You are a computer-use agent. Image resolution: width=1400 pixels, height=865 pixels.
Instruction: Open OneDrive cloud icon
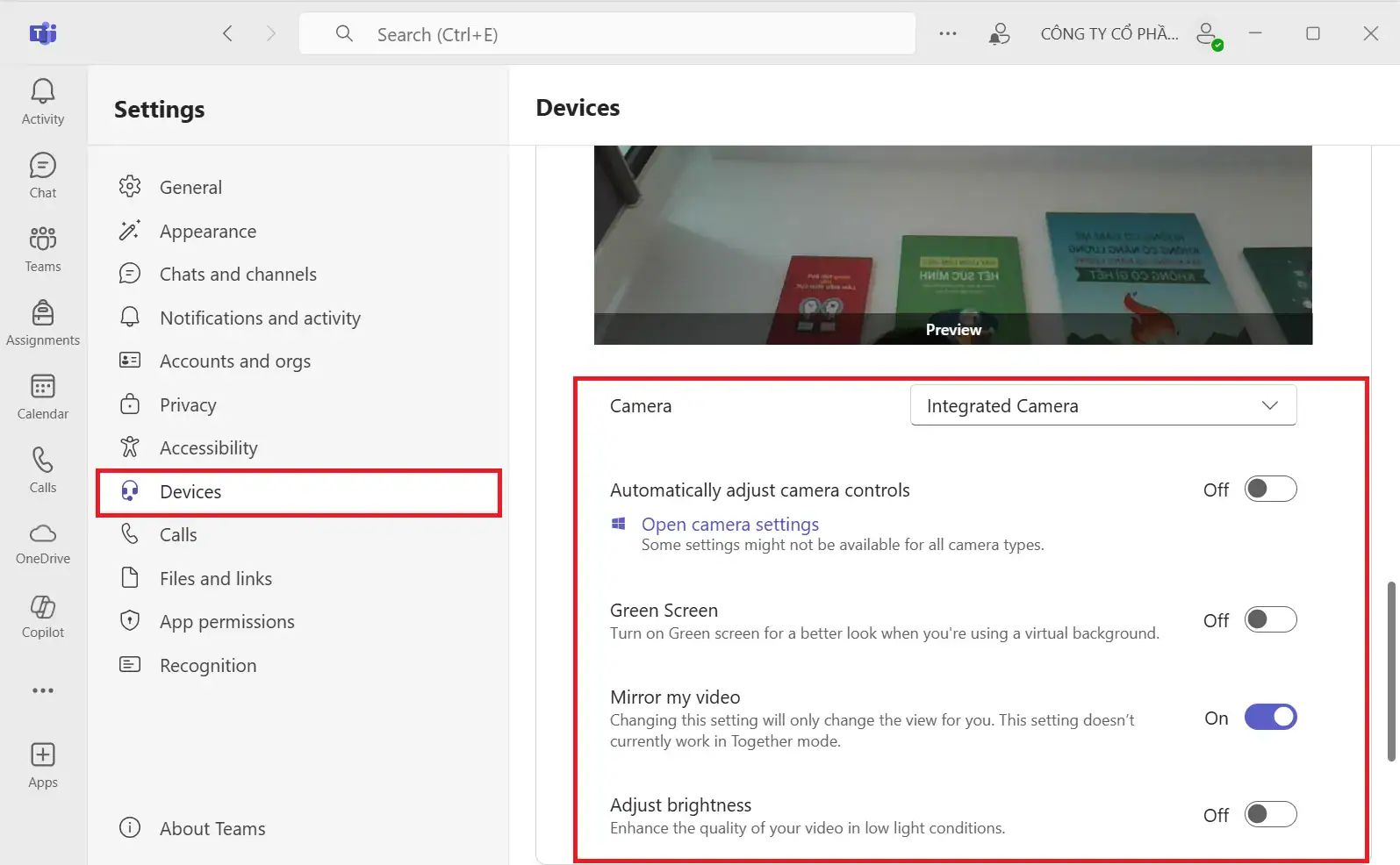pos(43,544)
